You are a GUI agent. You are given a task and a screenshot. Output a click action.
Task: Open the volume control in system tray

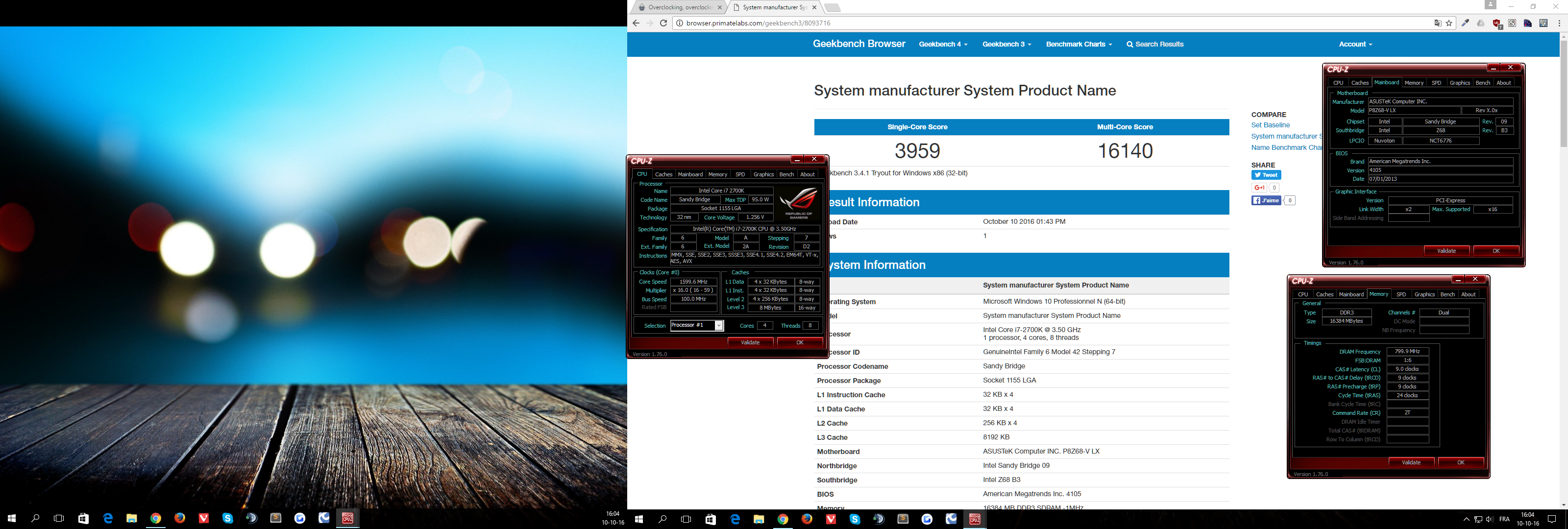click(x=1489, y=519)
